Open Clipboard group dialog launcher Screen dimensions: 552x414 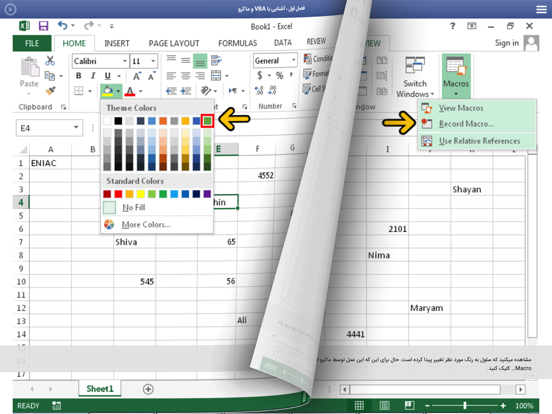point(63,107)
